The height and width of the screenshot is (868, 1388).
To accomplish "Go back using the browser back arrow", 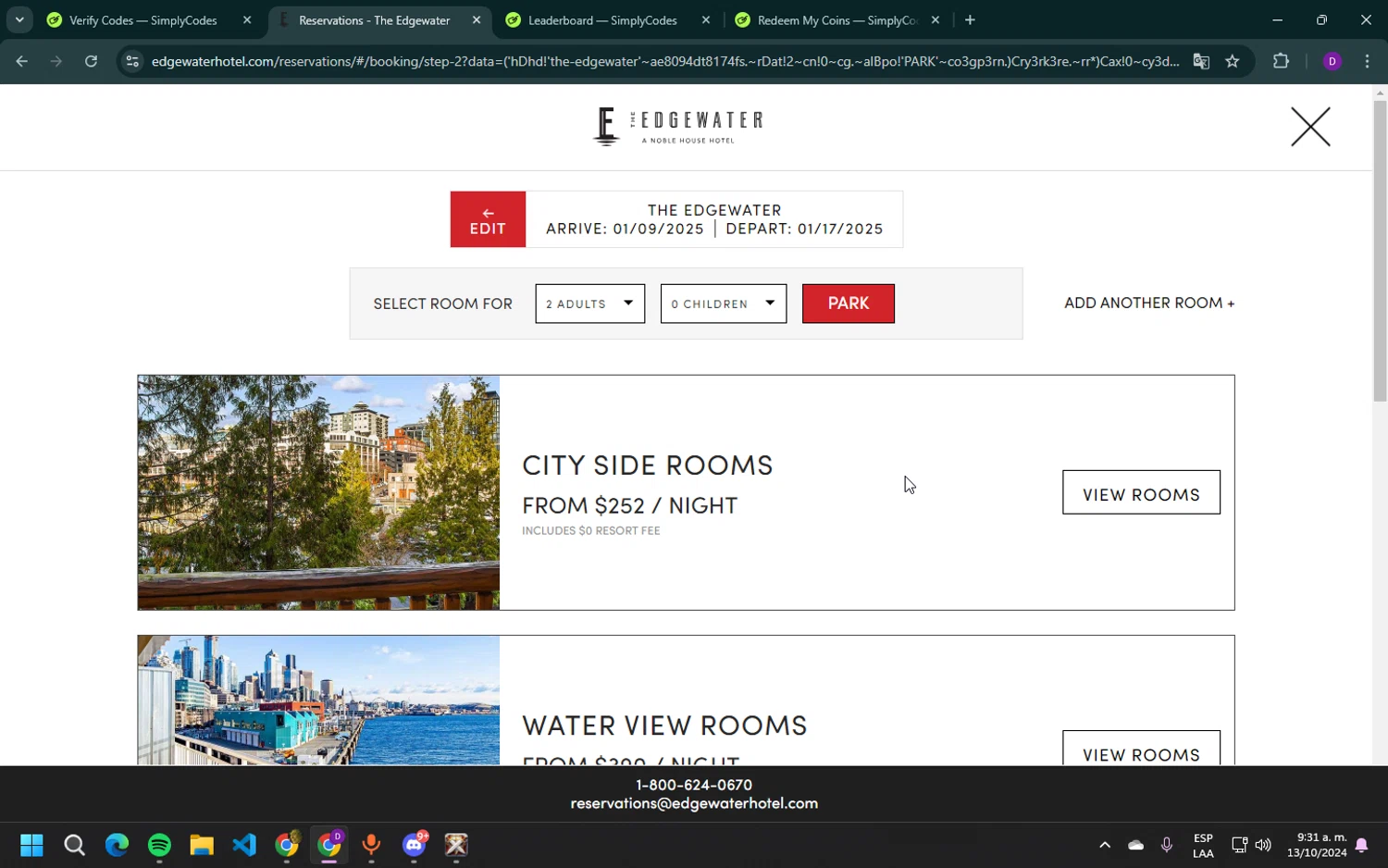I will coord(22,61).
